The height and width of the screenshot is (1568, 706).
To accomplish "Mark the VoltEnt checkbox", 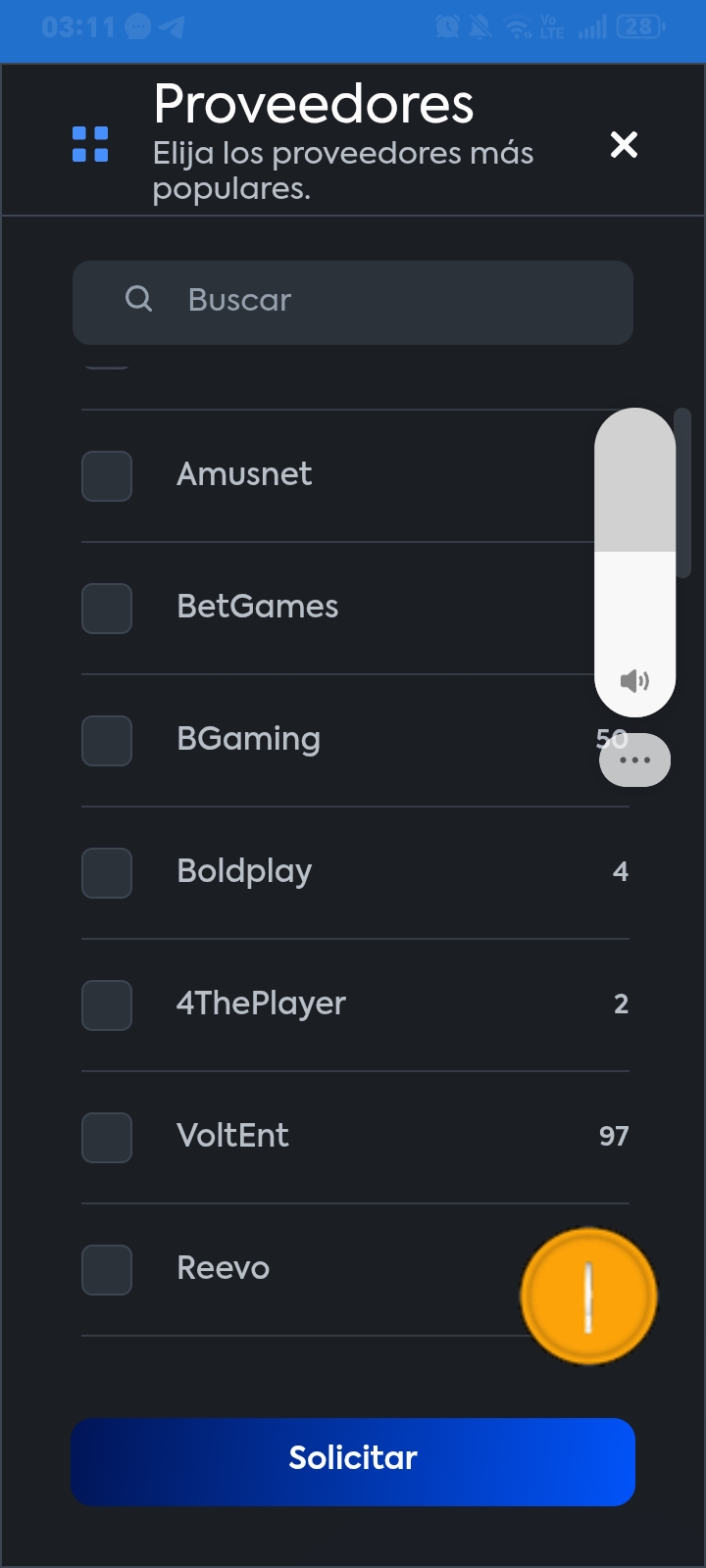I will [107, 1138].
